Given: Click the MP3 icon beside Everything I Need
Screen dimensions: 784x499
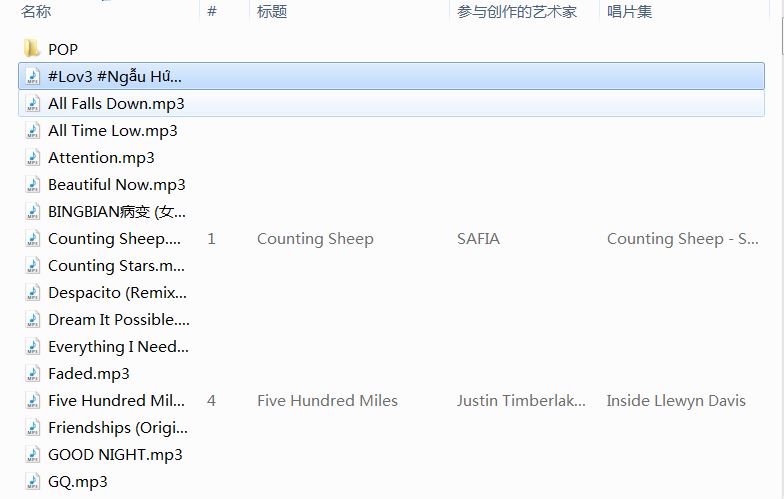Looking at the screenshot, I should pos(32,346).
